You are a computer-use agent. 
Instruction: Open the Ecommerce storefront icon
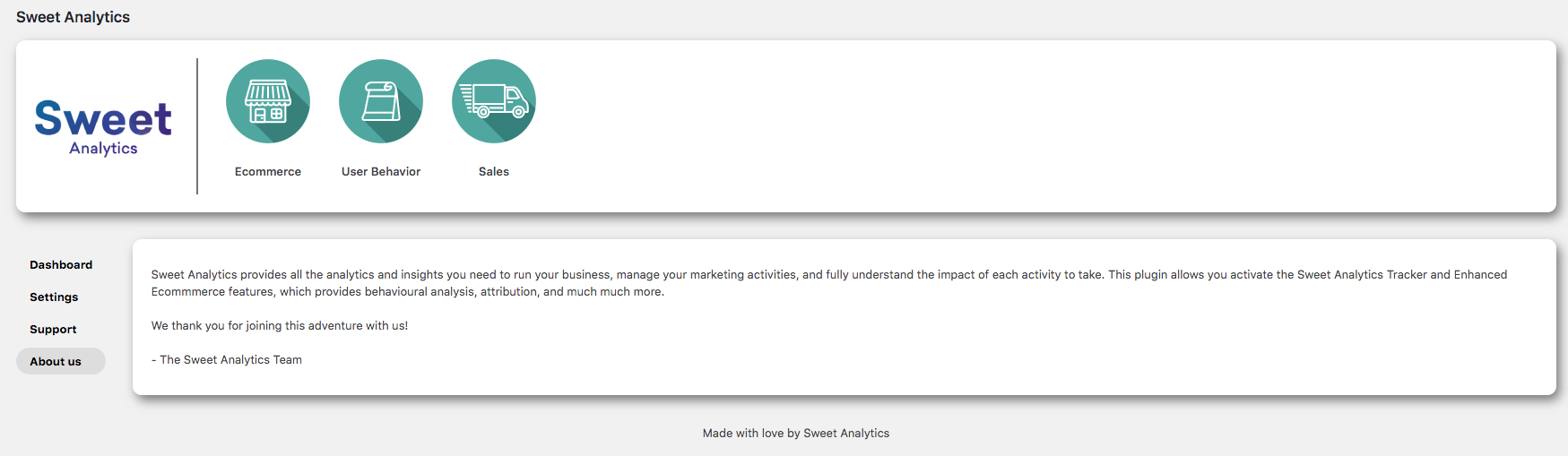(268, 101)
